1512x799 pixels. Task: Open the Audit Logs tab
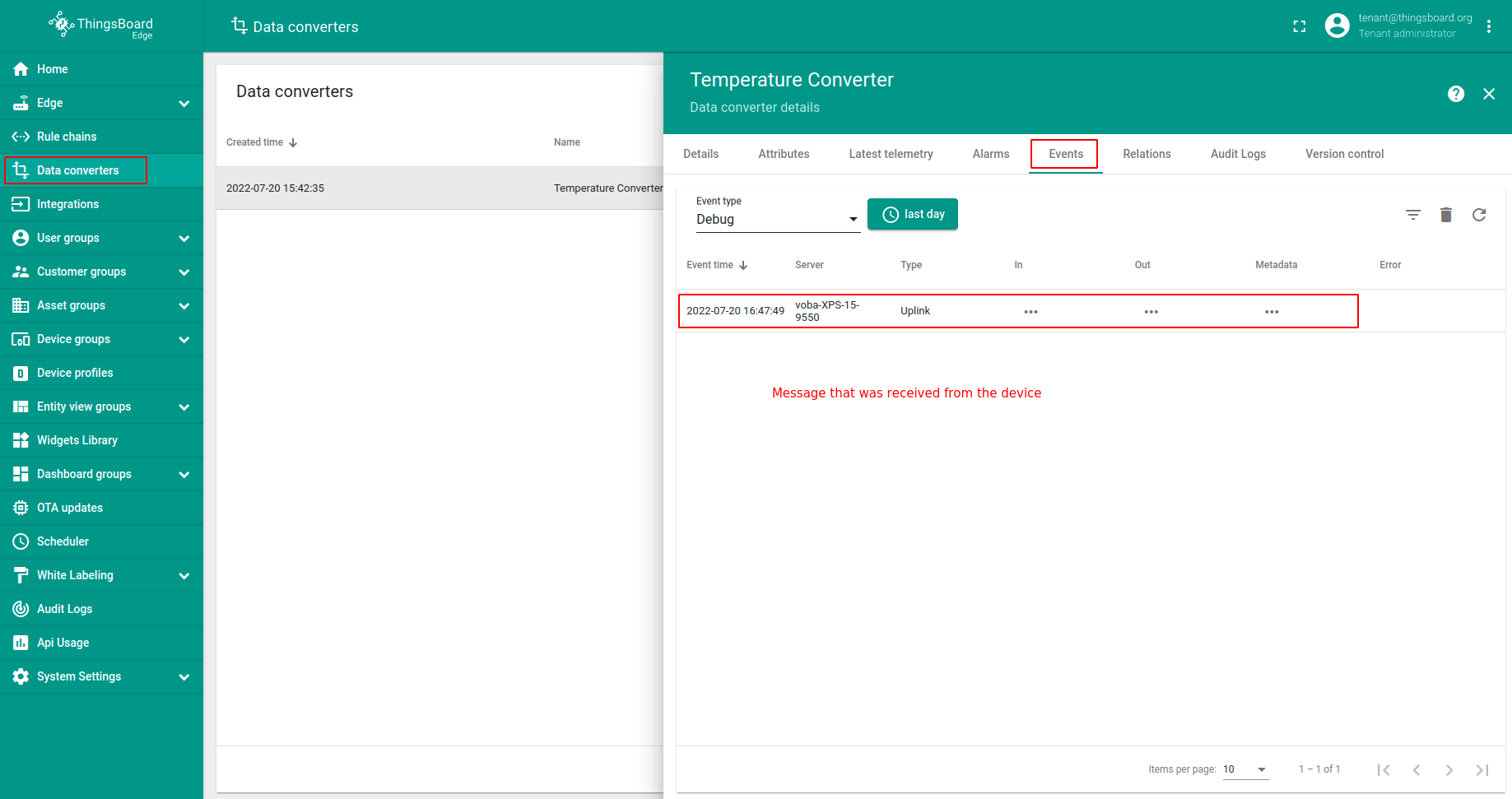tap(1238, 154)
